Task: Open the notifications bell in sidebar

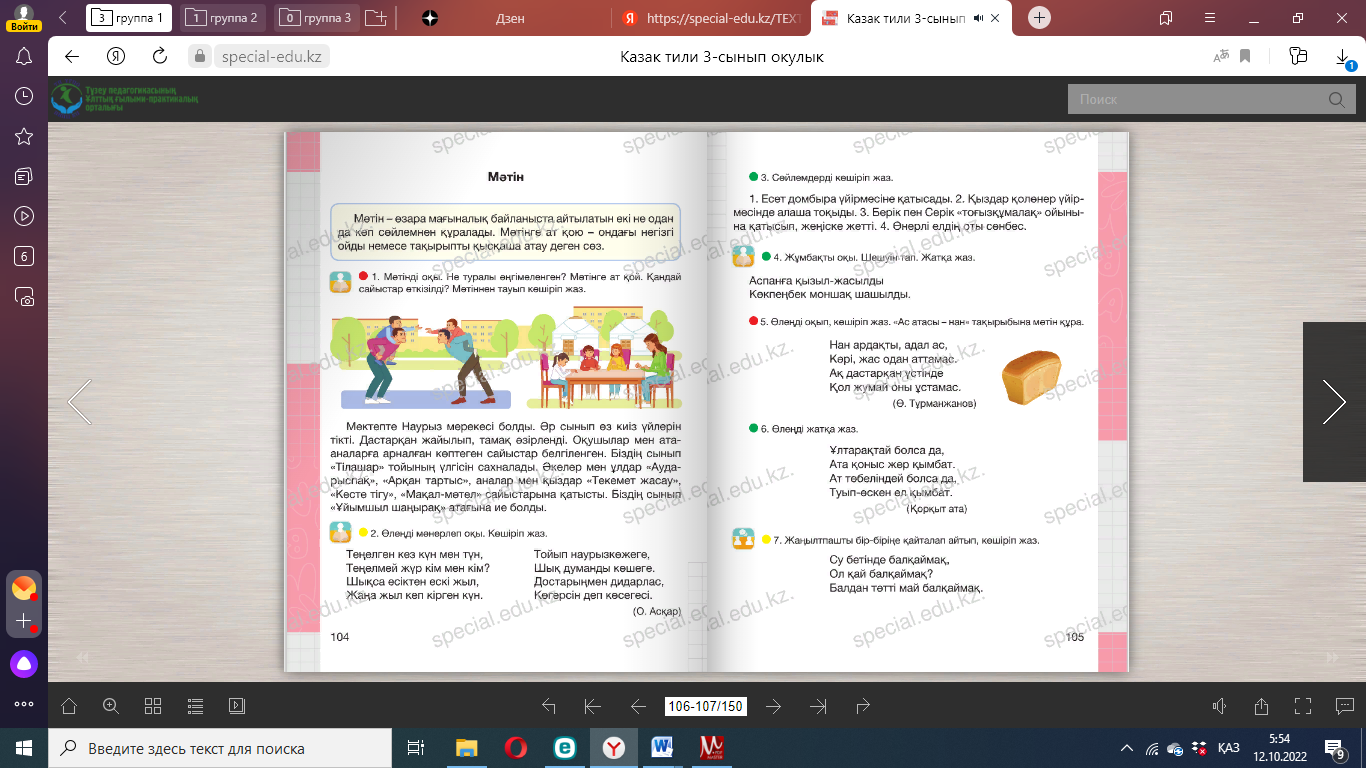Action: point(25,56)
